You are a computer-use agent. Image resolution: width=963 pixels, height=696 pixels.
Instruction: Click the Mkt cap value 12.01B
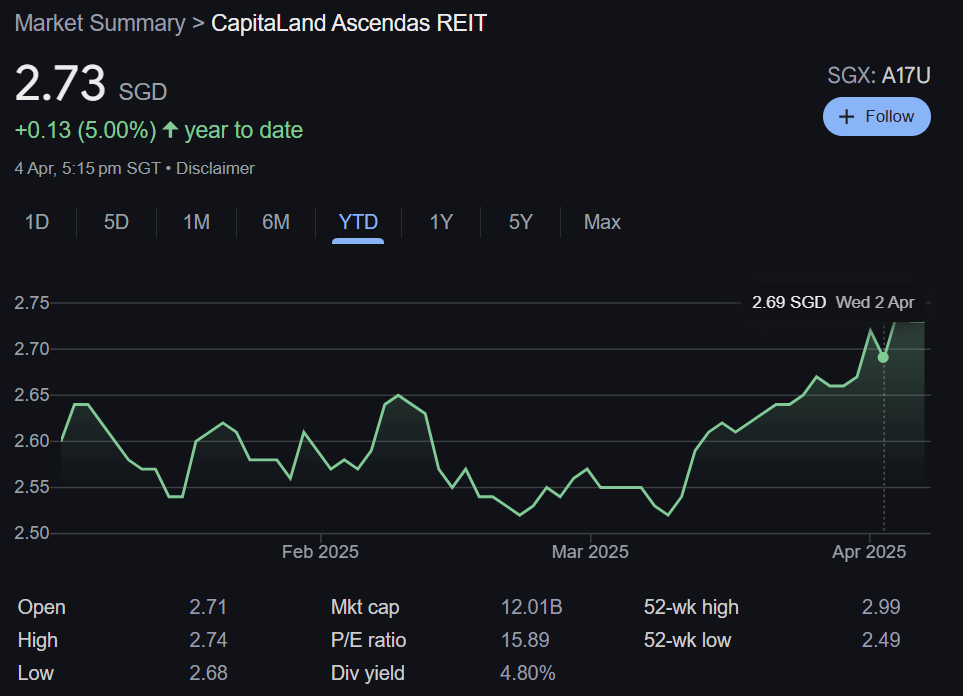(x=531, y=607)
